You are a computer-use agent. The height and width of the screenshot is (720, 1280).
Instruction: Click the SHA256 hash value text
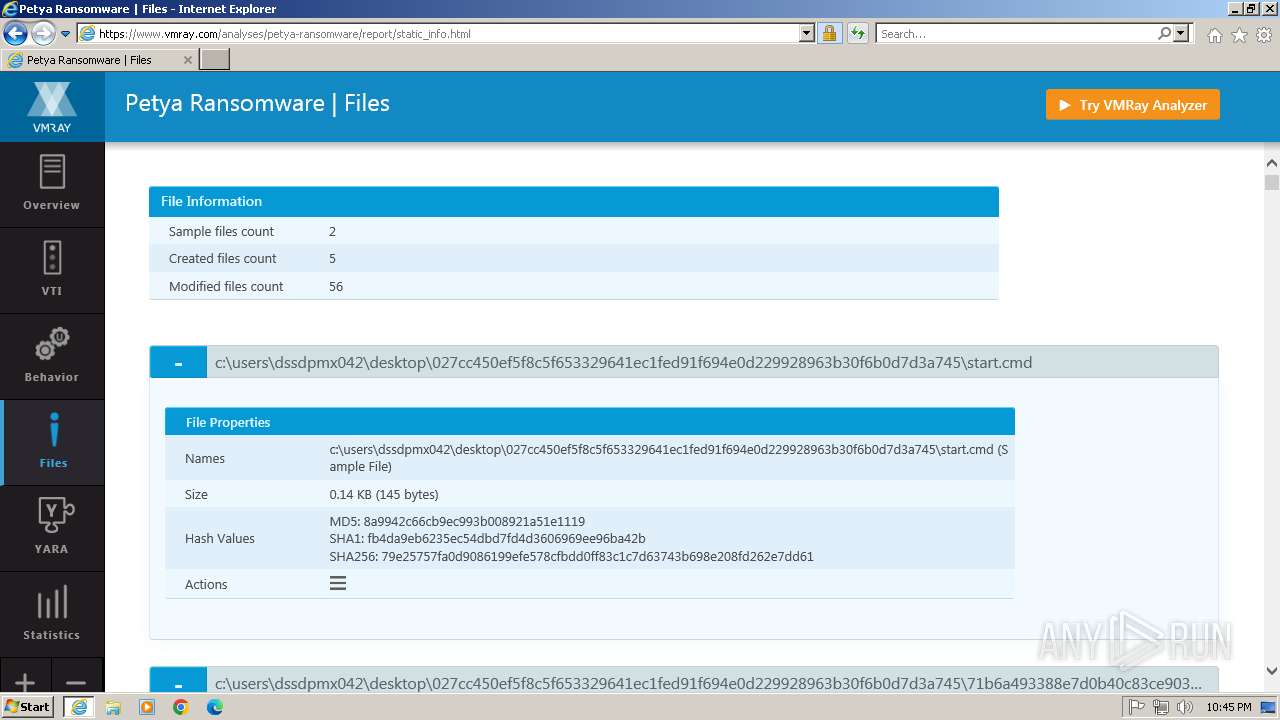tap(598, 556)
